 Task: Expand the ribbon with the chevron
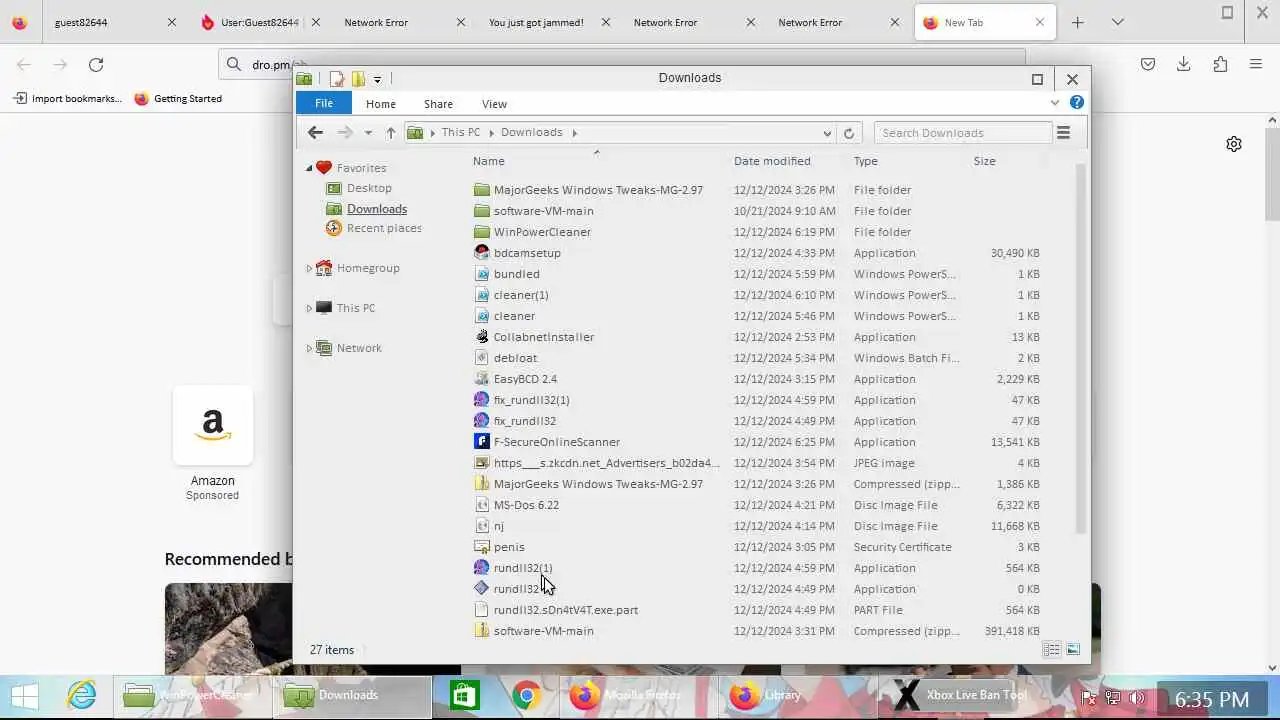(x=1055, y=103)
